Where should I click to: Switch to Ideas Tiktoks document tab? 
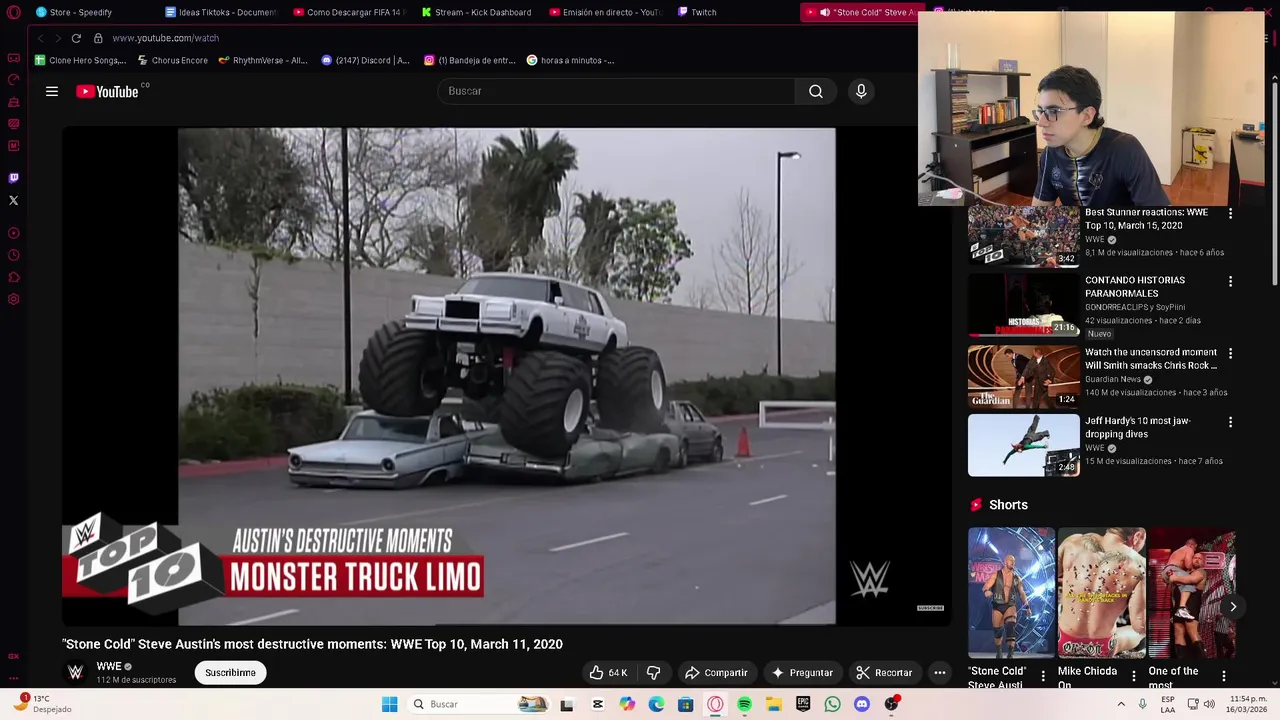coord(220,12)
